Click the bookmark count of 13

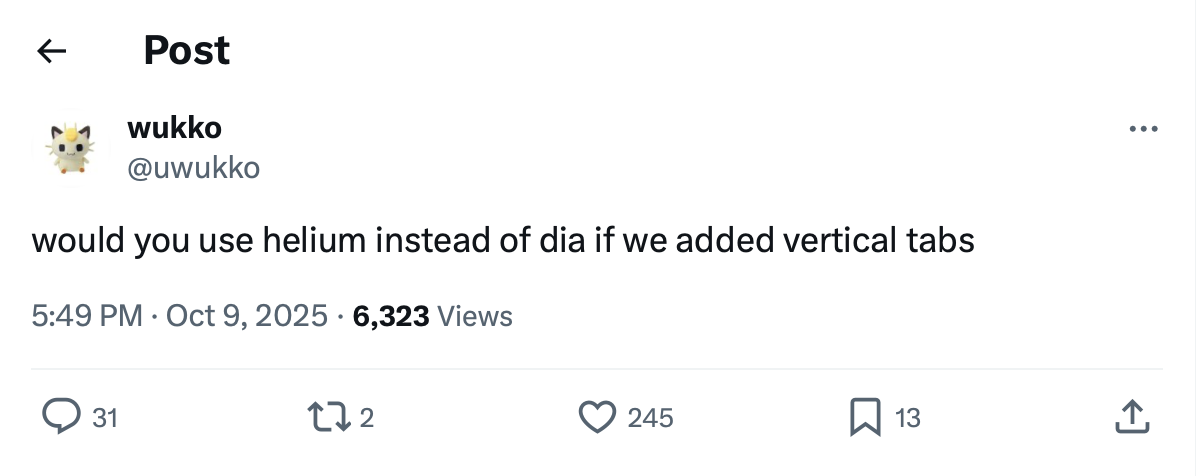click(x=907, y=418)
